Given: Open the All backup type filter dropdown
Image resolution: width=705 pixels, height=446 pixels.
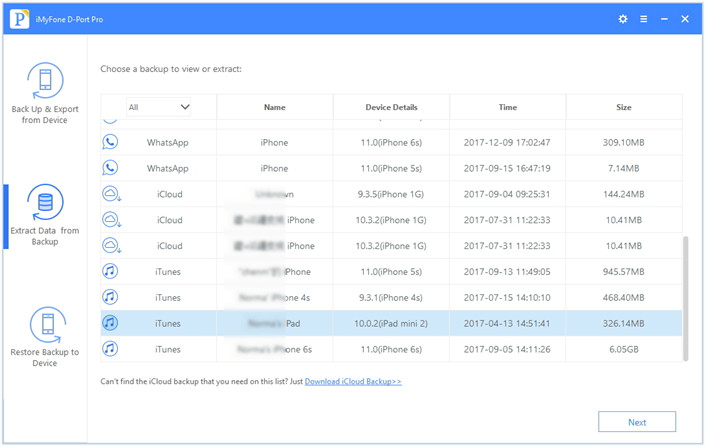Looking at the screenshot, I should (158, 107).
